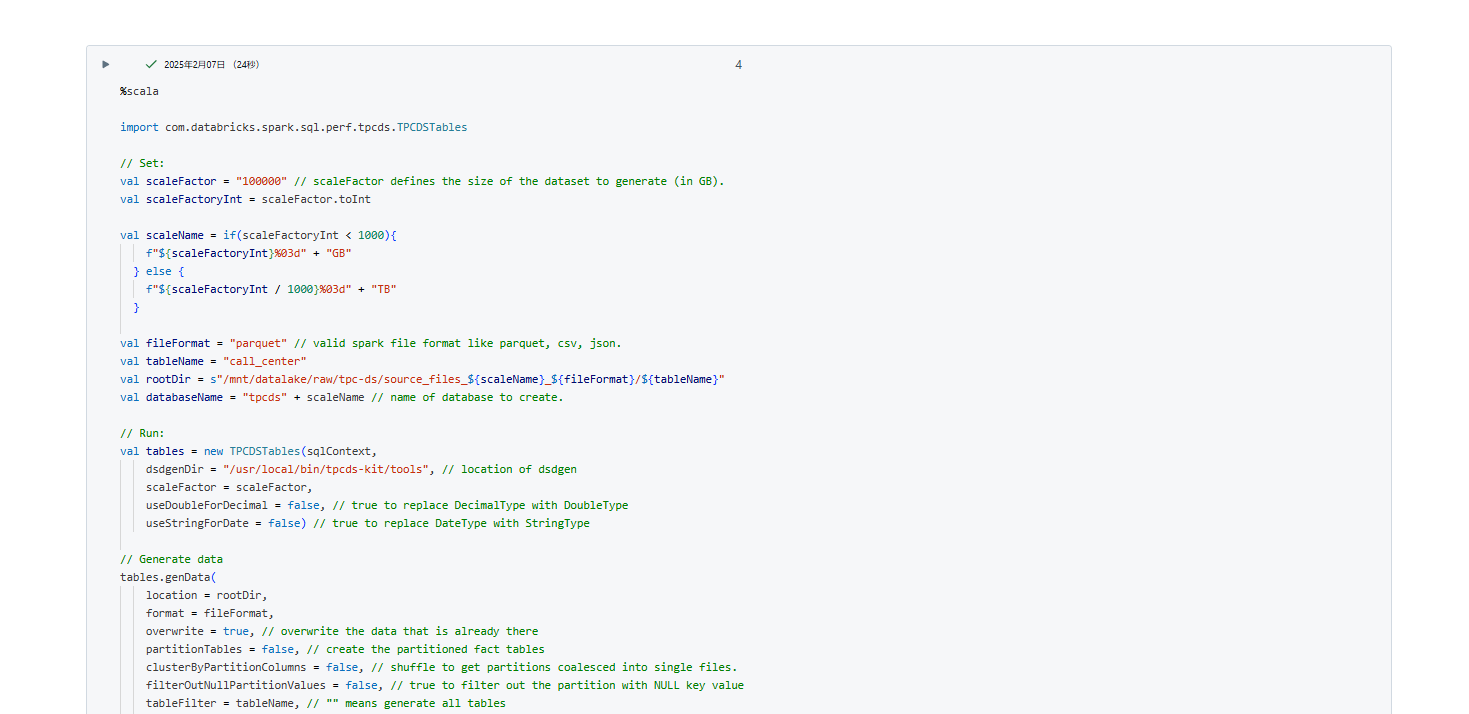
Task: Click the rootDir path string line
Action: 422,379
